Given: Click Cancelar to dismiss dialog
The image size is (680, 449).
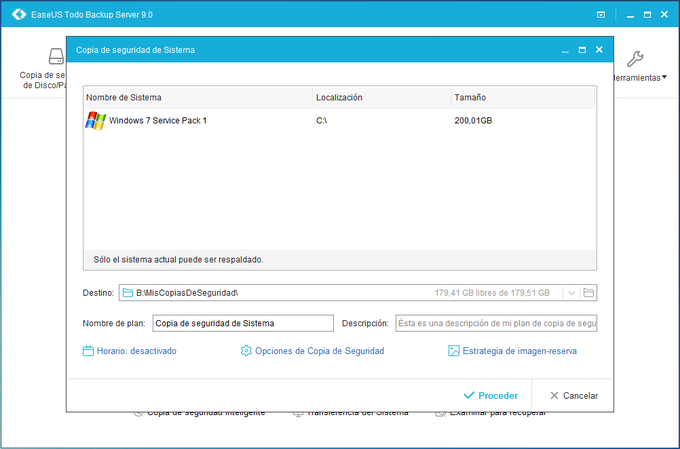Looking at the screenshot, I should 574,395.
